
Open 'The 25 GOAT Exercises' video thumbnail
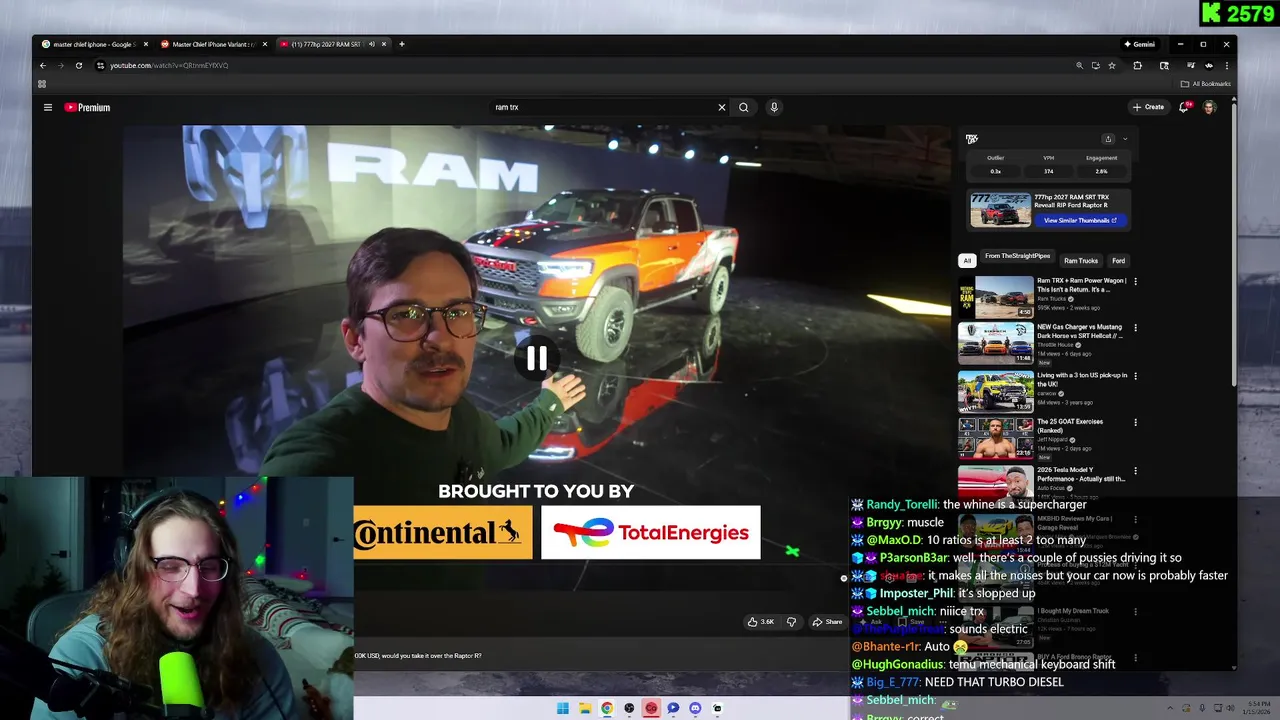[996, 437]
